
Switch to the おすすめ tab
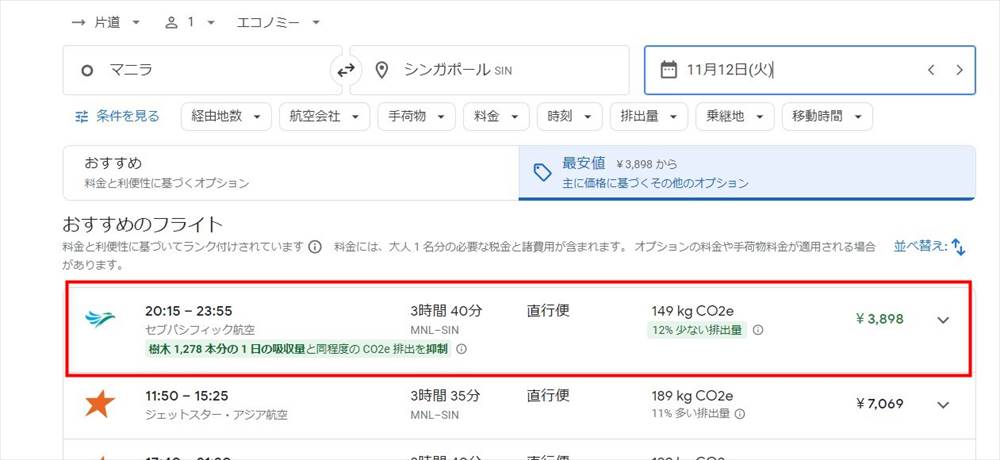290,172
